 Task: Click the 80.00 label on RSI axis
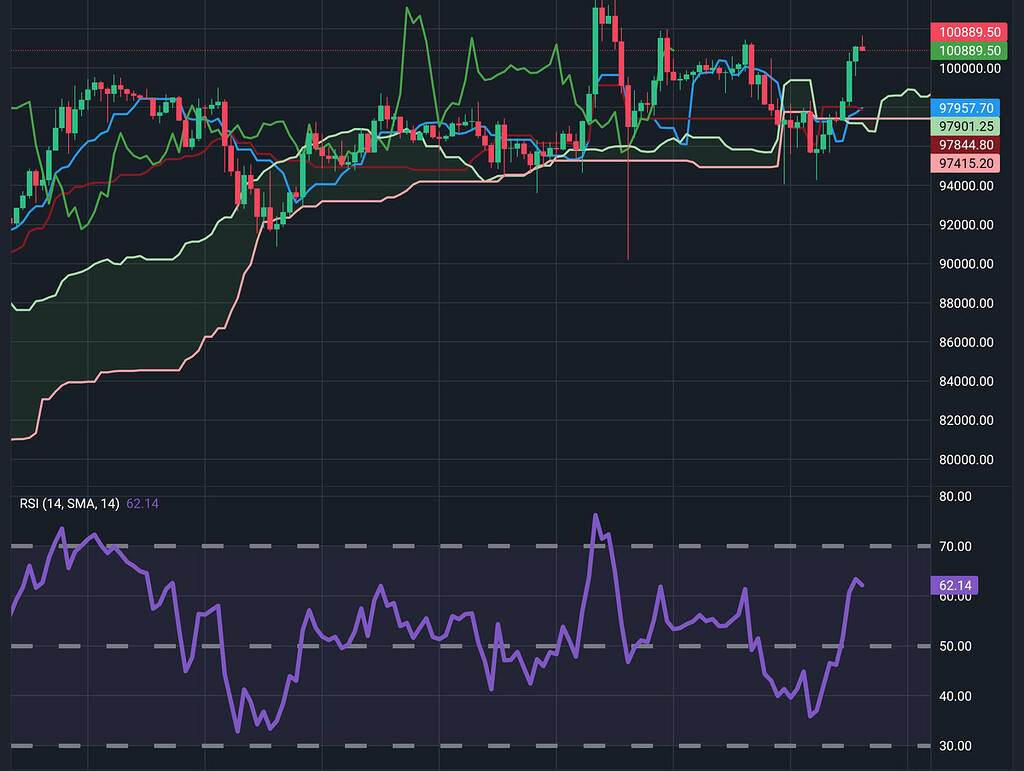(x=956, y=496)
